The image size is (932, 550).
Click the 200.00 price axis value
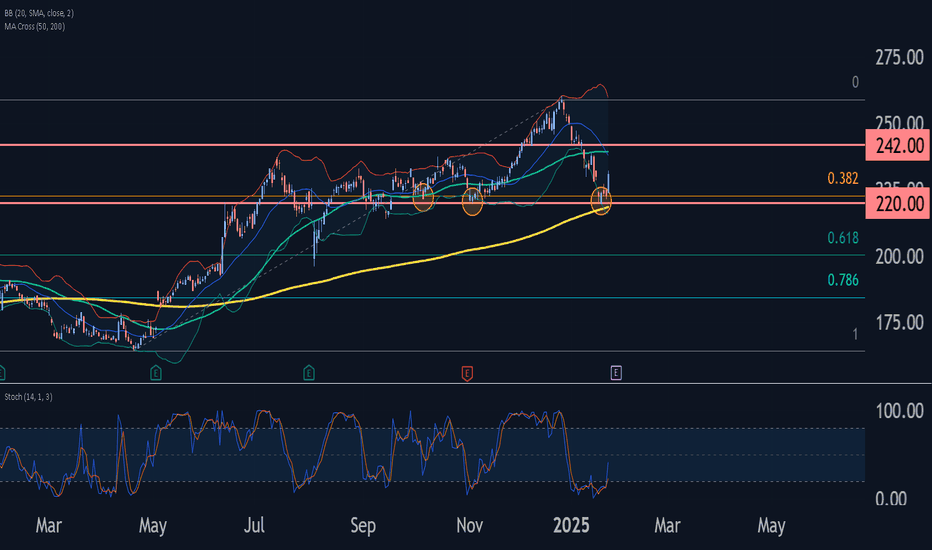899,257
